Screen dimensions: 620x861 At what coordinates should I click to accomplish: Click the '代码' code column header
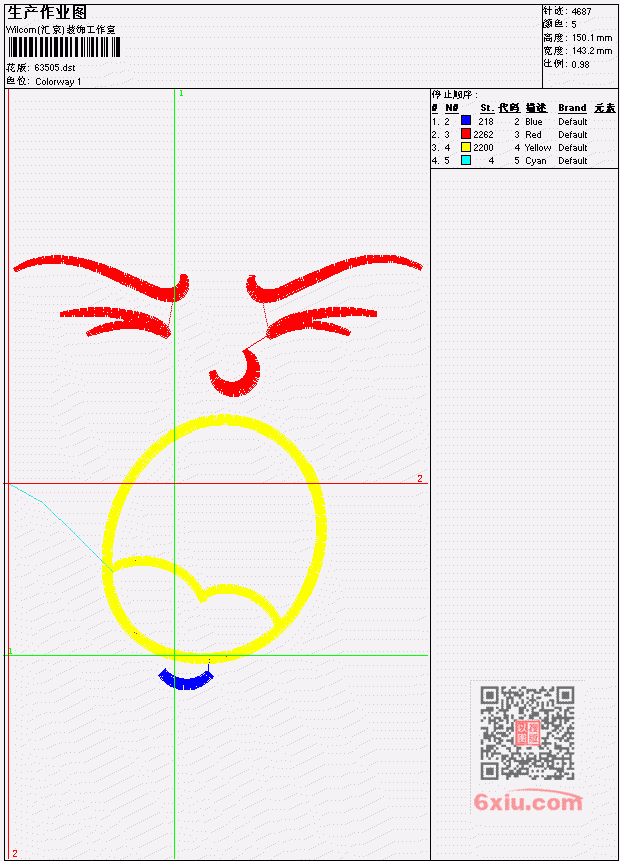509,108
